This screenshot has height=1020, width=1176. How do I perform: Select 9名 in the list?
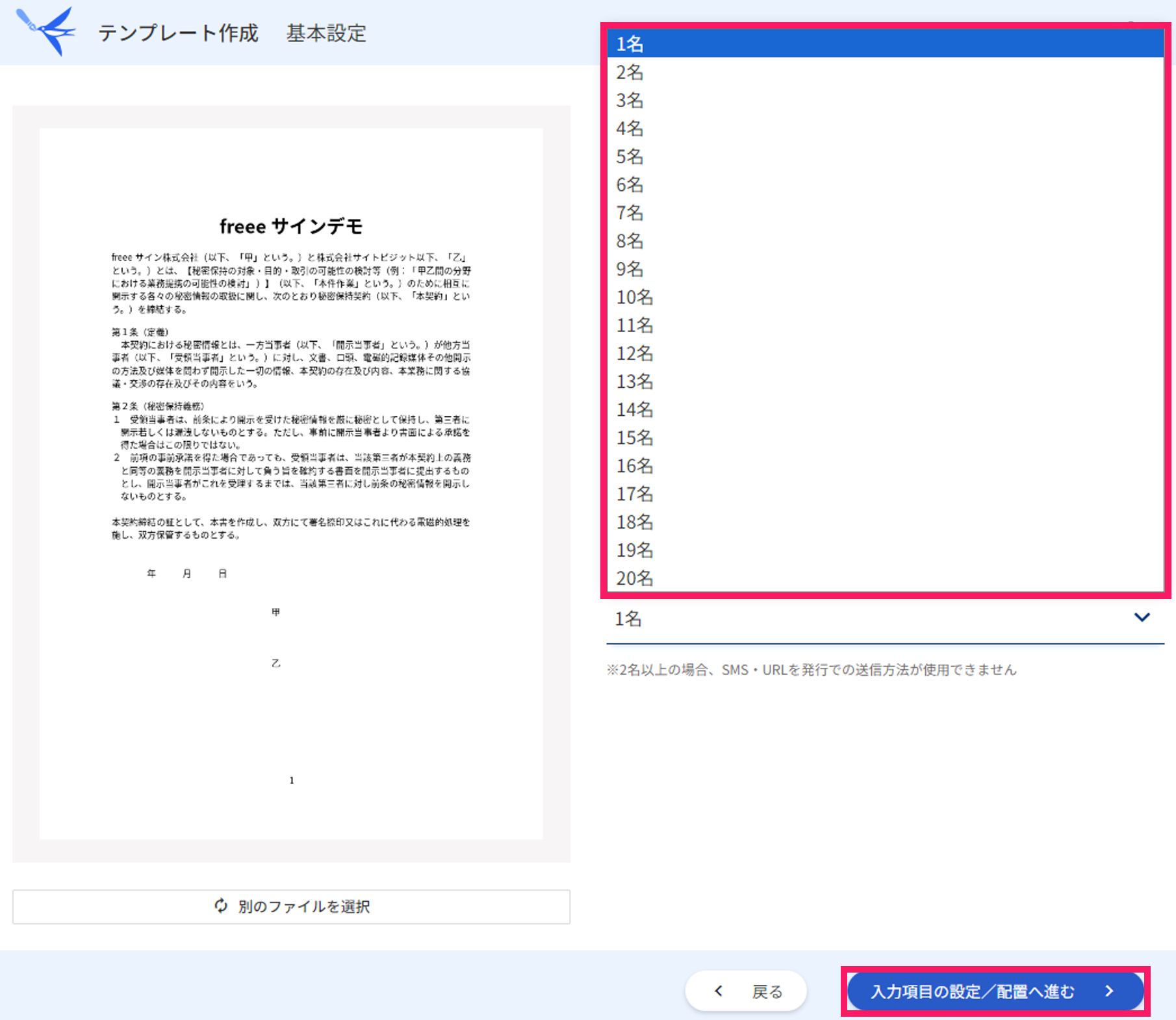[885, 269]
